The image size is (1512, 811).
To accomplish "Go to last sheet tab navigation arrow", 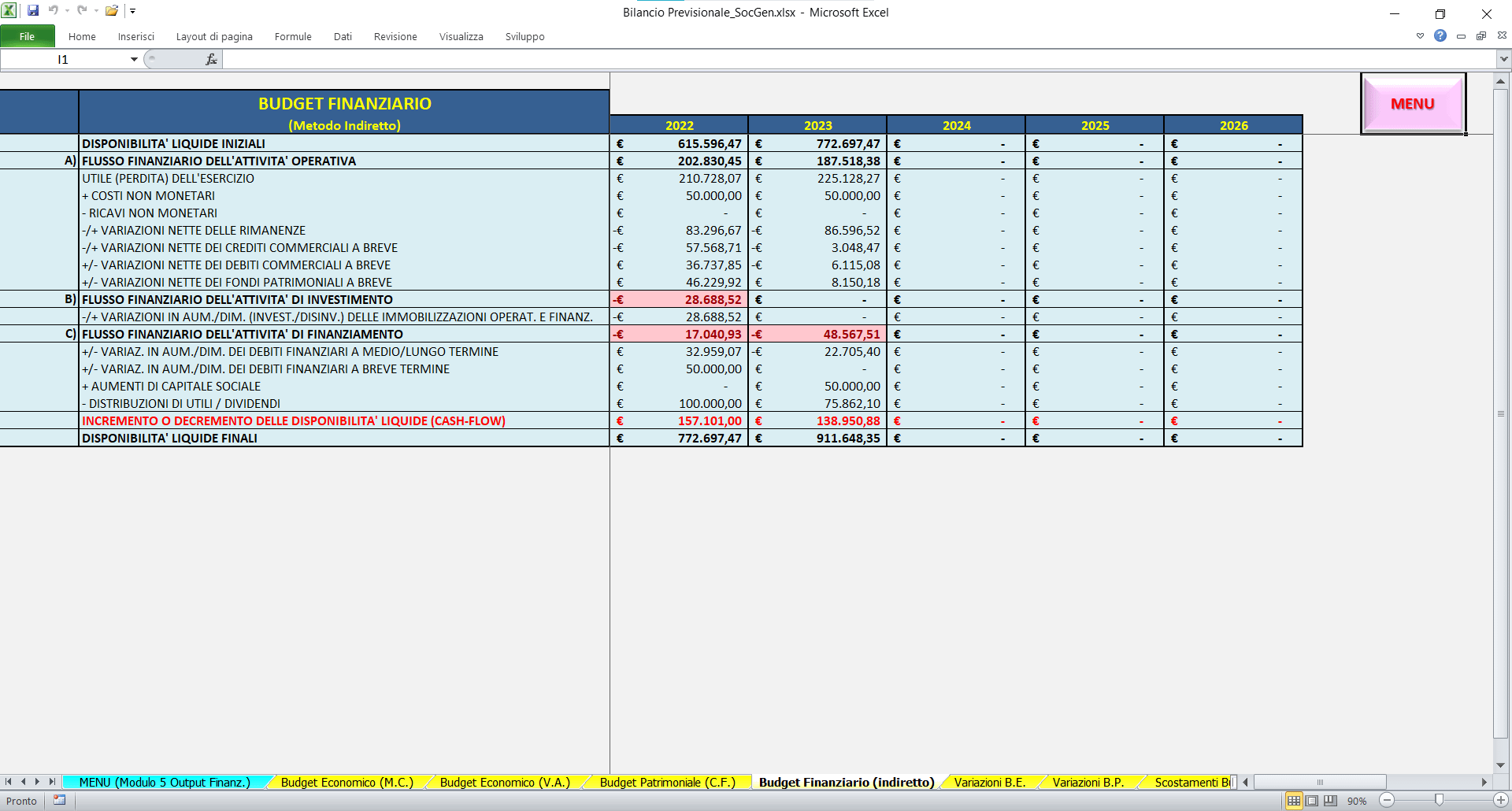I will tap(52, 782).
